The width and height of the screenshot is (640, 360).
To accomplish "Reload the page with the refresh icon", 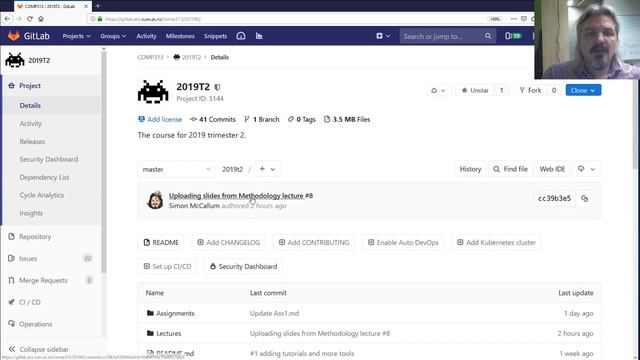I will tap(30, 19).
